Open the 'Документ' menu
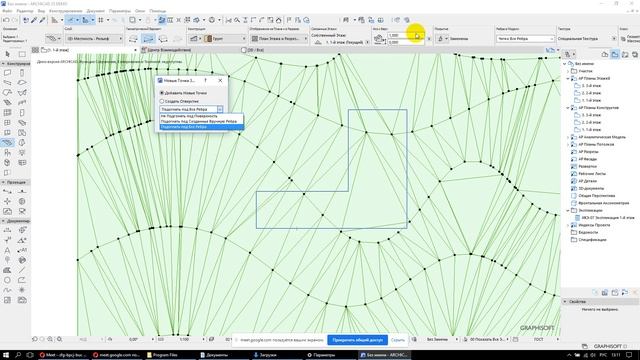 point(96,11)
